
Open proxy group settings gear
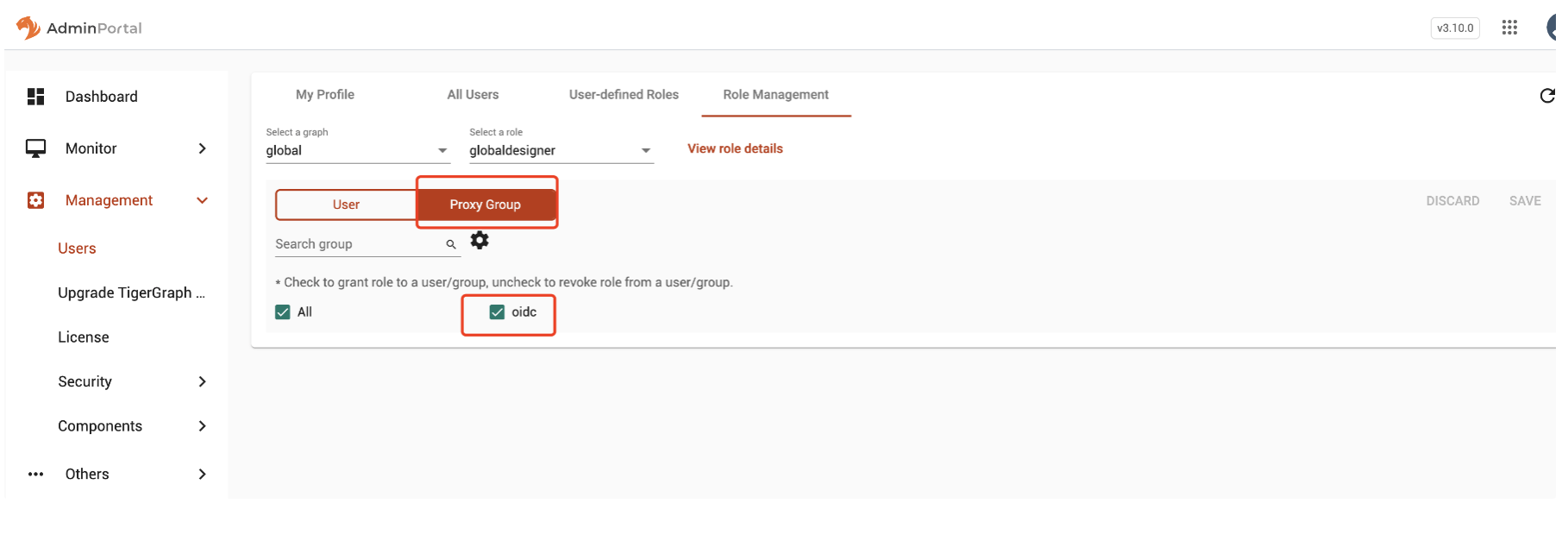tap(480, 241)
